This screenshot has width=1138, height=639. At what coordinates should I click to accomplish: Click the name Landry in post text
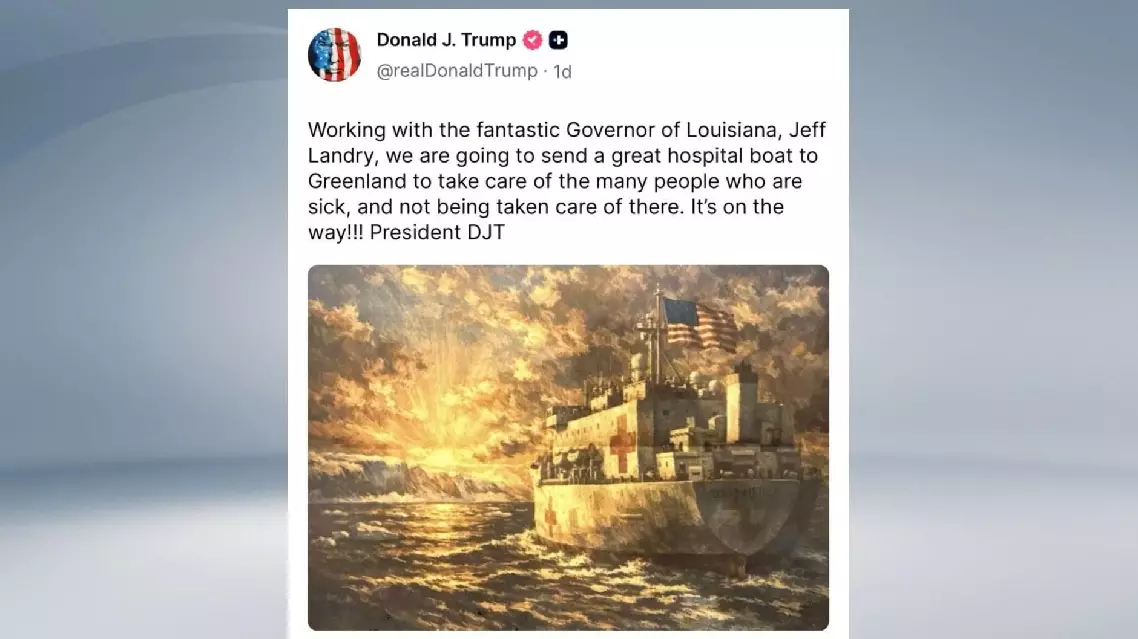coord(340,156)
